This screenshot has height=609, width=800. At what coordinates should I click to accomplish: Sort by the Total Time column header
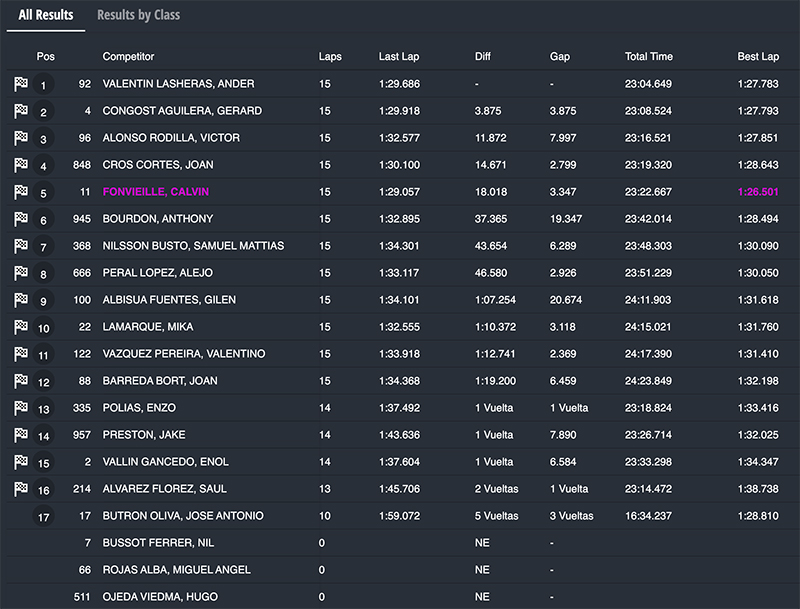click(649, 57)
